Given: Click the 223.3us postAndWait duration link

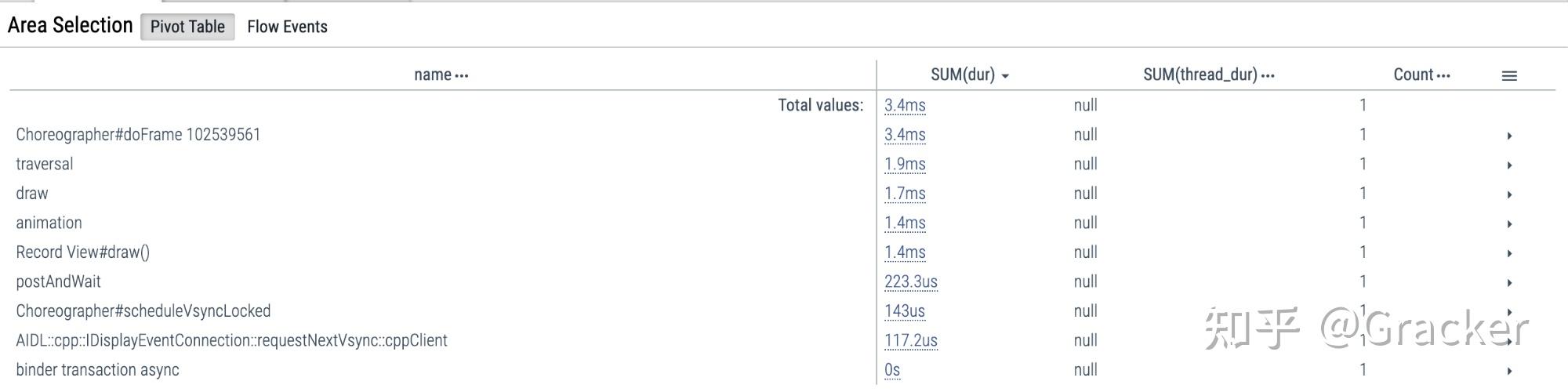Looking at the screenshot, I should coord(910,281).
